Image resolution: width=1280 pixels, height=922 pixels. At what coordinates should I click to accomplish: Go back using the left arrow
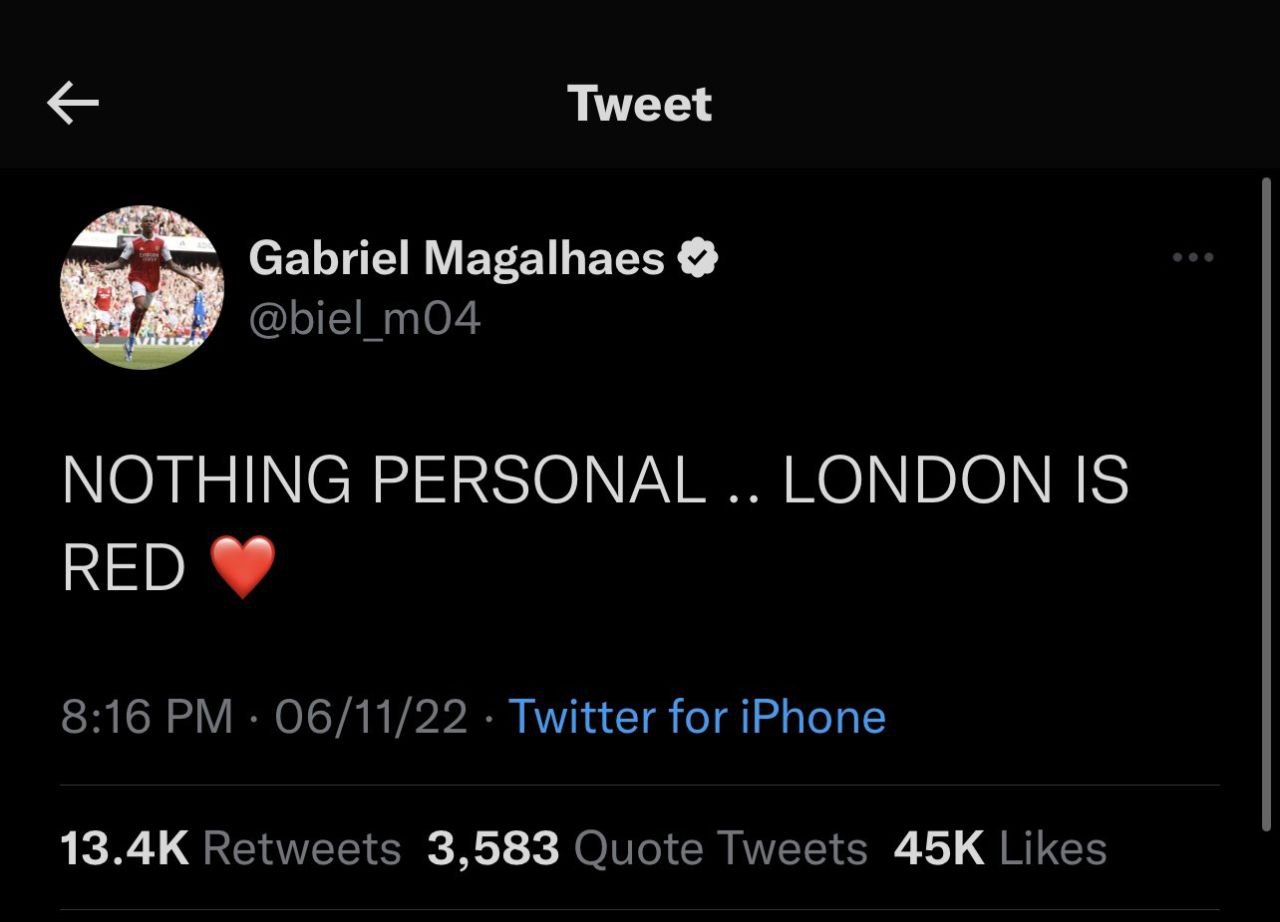click(73, 104)
